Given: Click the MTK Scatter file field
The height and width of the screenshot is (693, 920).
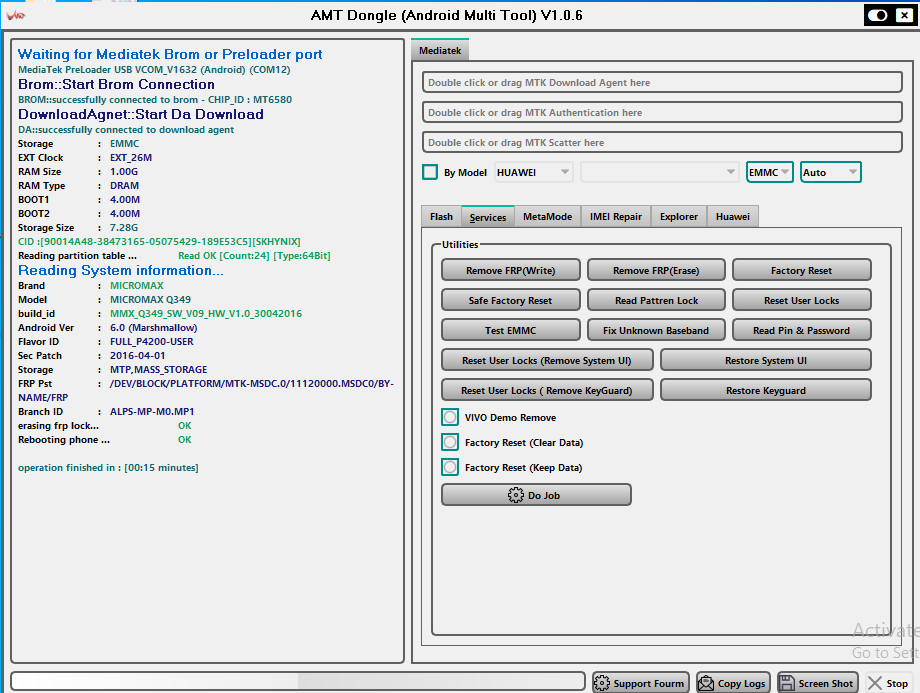Looking at the screenshot, I should pos(662,142).
